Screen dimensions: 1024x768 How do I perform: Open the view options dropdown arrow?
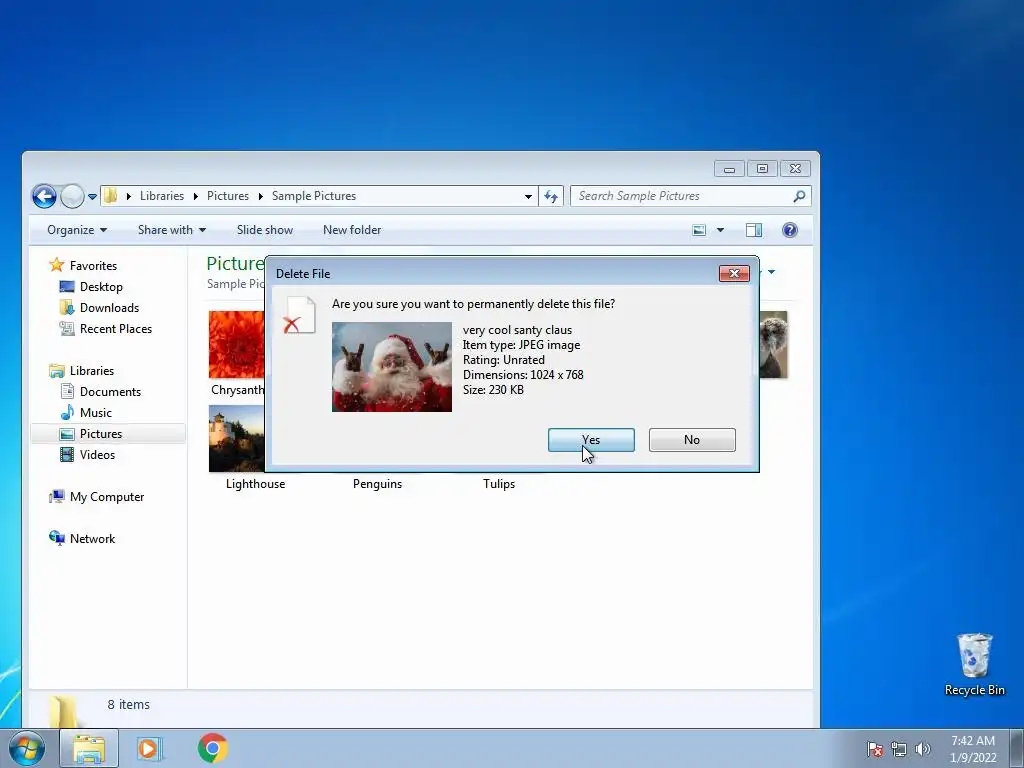720,230
